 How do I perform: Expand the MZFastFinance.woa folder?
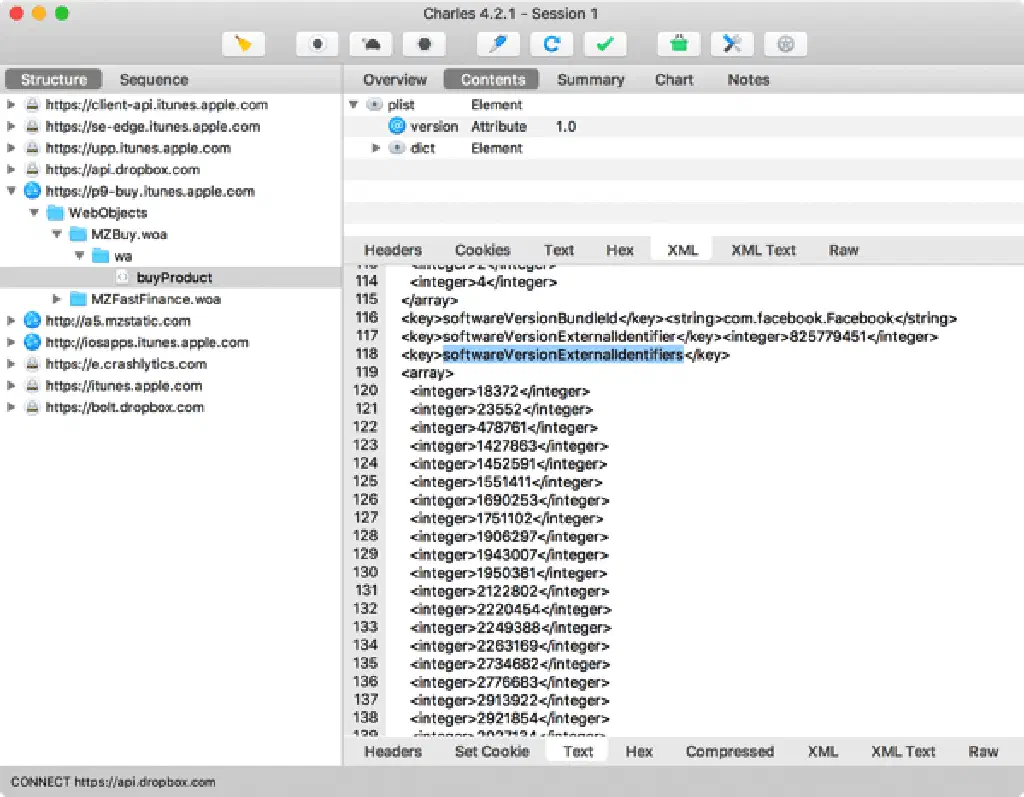57,299
